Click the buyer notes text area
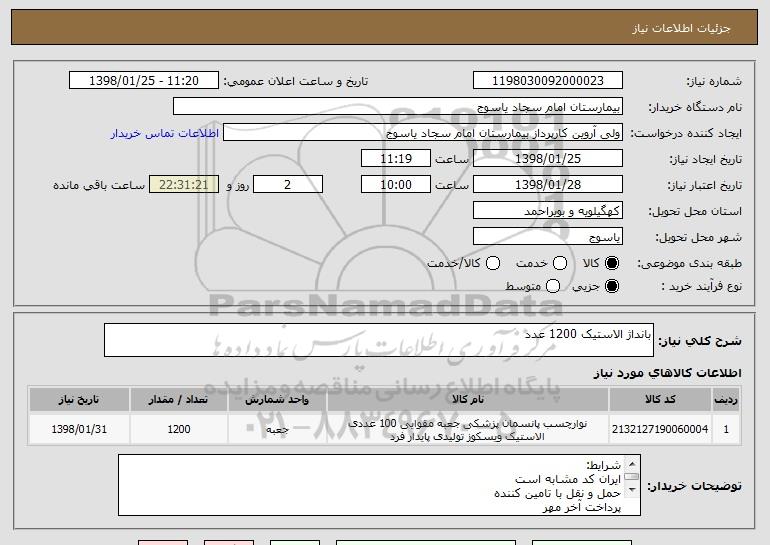Viewport: 770px width, 545px height. (379, 485)
